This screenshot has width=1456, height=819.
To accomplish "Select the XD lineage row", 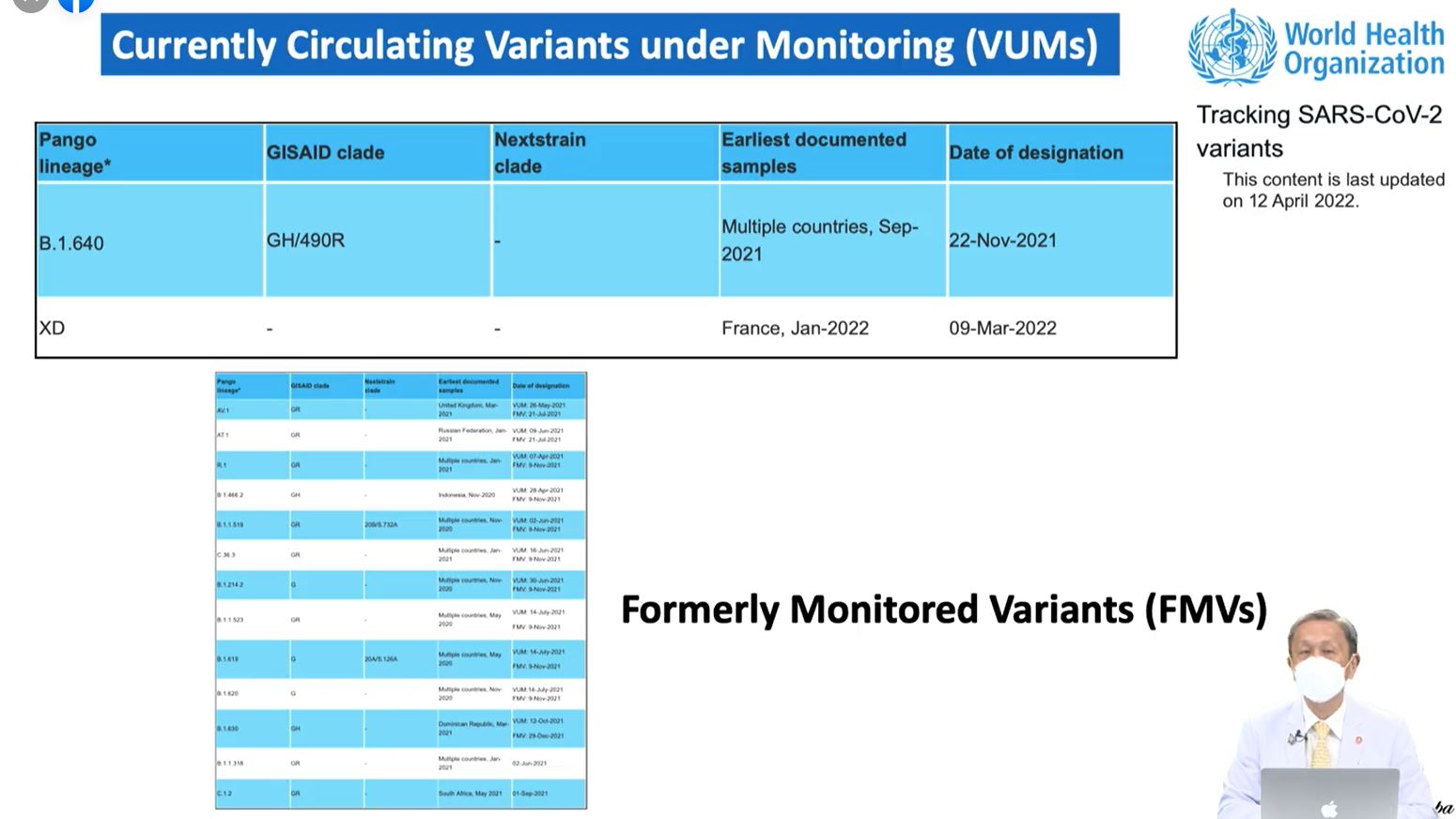I will click(x=53, y=328).
